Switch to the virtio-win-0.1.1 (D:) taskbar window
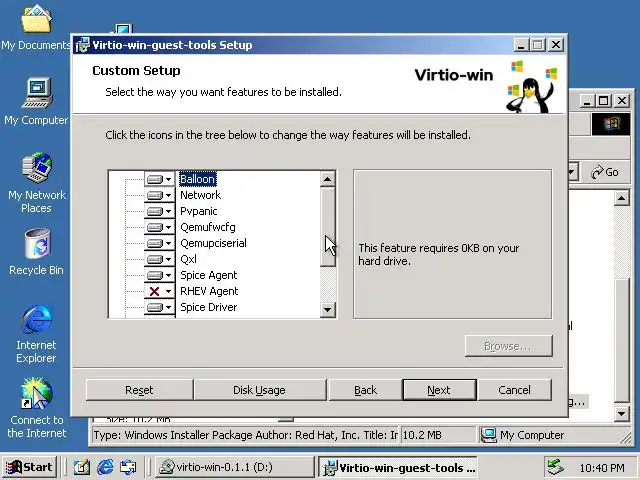This screenshot has height=480, width=640. click(234, 467)
